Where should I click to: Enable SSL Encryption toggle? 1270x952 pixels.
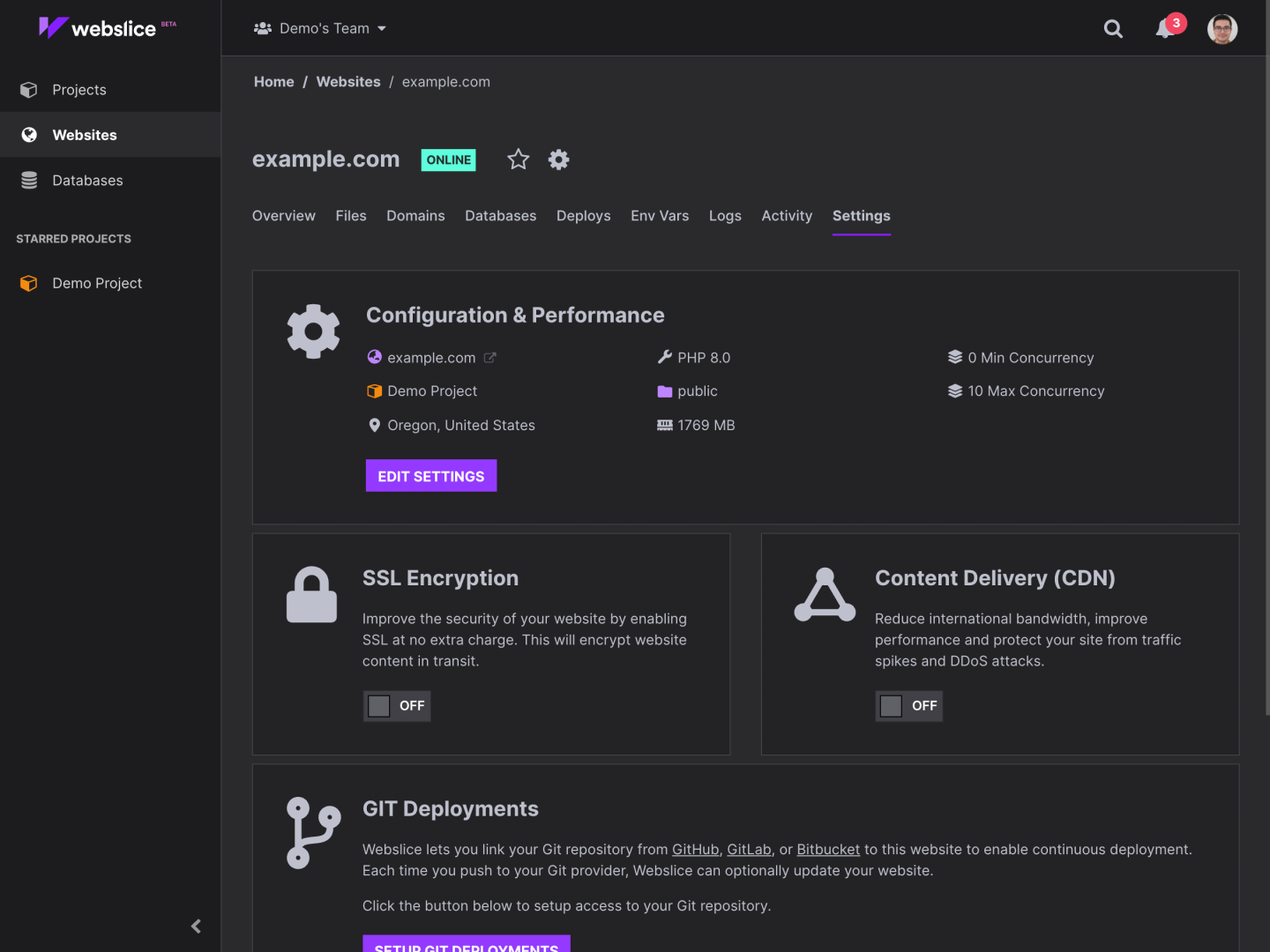(396, 705)
